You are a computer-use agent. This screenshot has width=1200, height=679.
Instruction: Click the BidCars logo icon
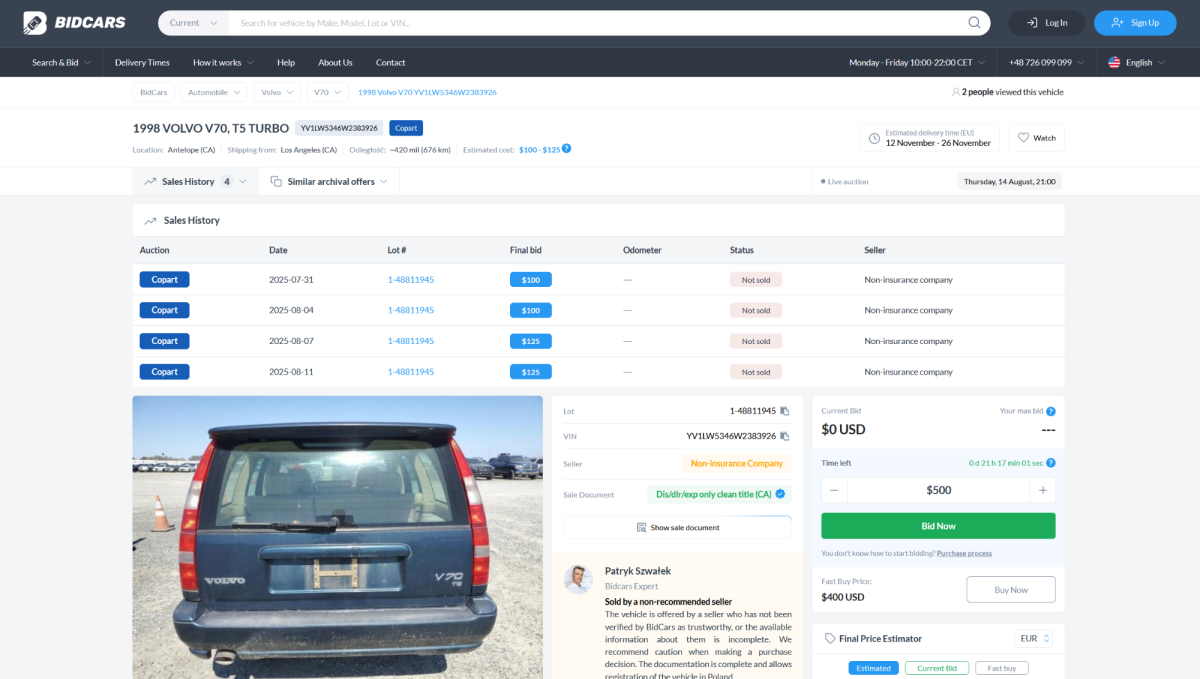35,22
